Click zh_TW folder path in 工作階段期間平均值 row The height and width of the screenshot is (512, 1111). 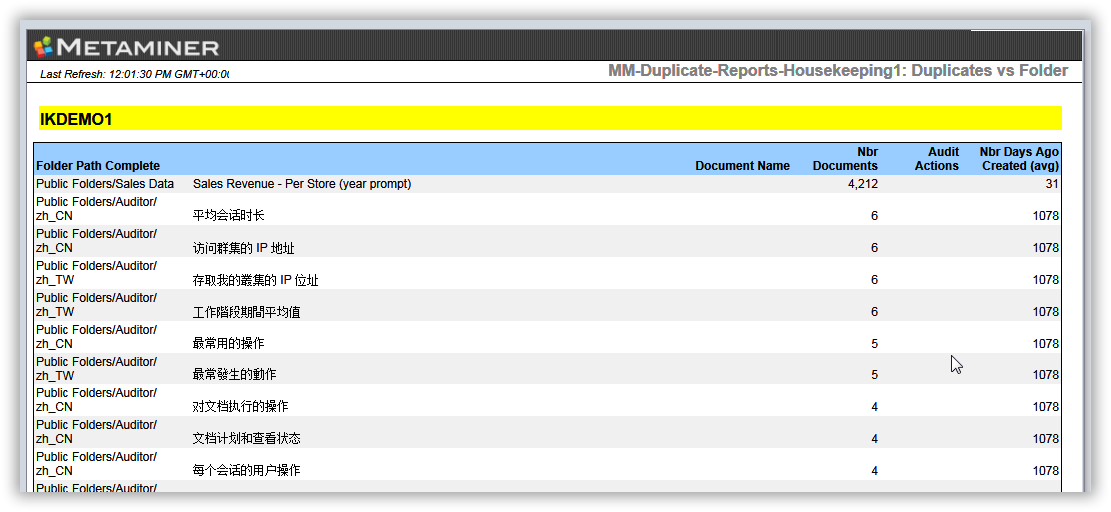96,305
